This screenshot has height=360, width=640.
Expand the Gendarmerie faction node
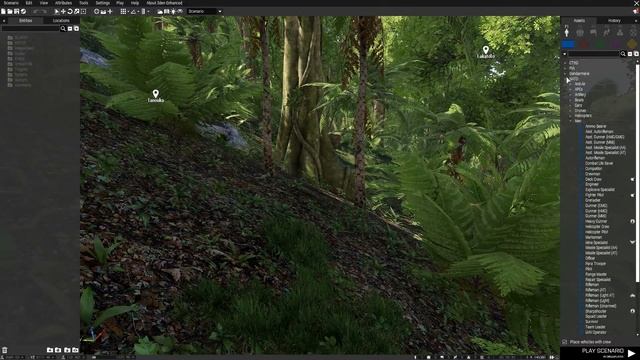565,73
